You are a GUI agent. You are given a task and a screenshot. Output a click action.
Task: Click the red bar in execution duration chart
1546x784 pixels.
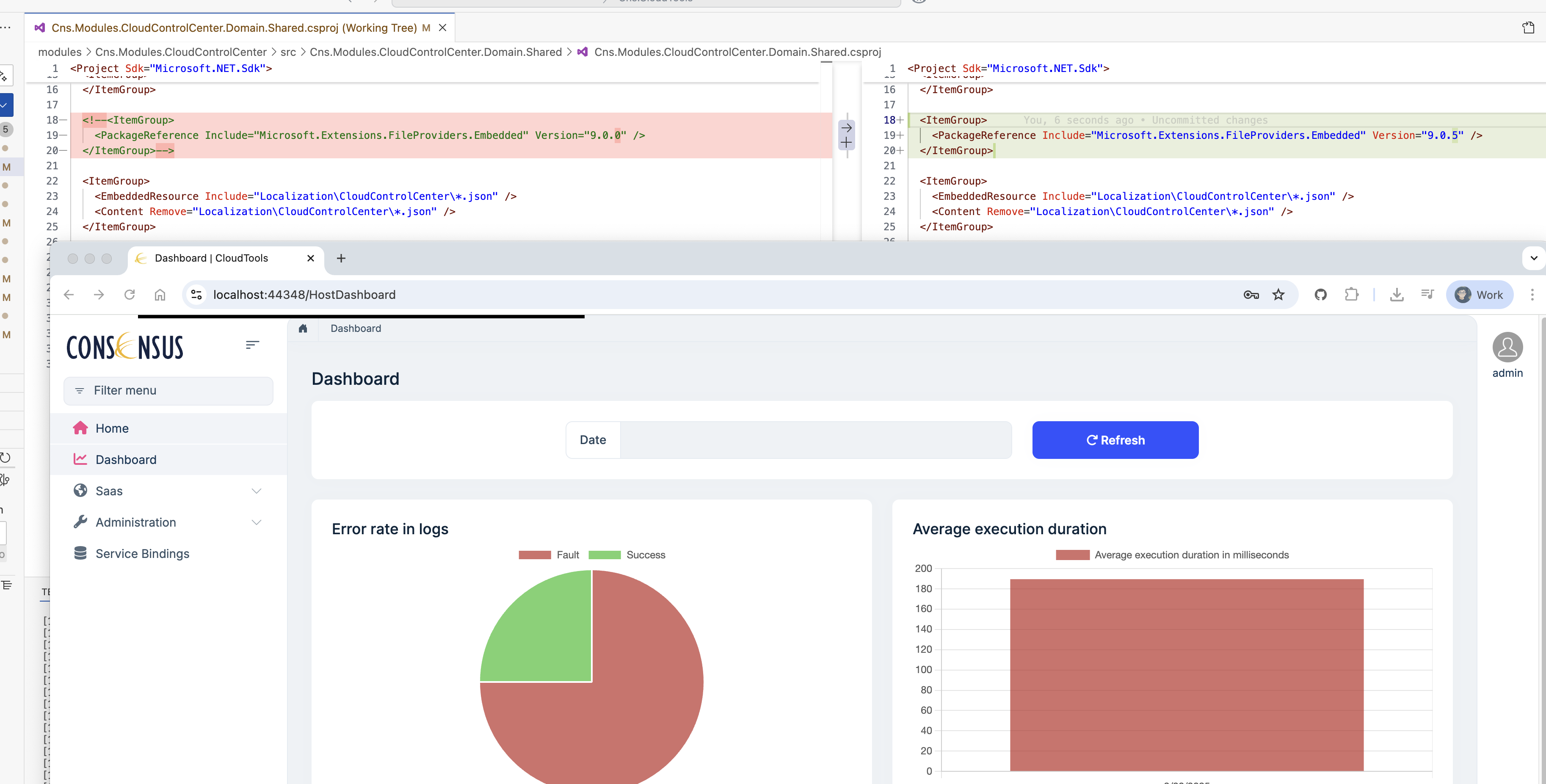[x=1187, y=675]
